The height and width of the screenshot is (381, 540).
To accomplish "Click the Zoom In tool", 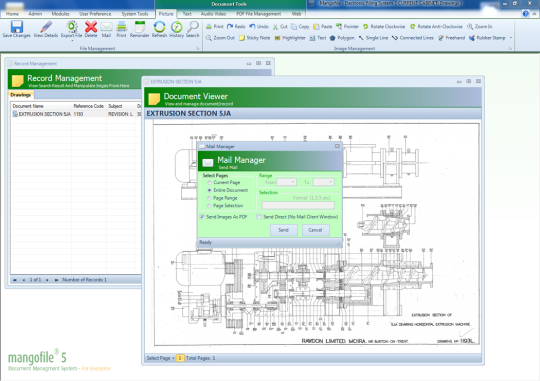I will click(x=480, y=27).
